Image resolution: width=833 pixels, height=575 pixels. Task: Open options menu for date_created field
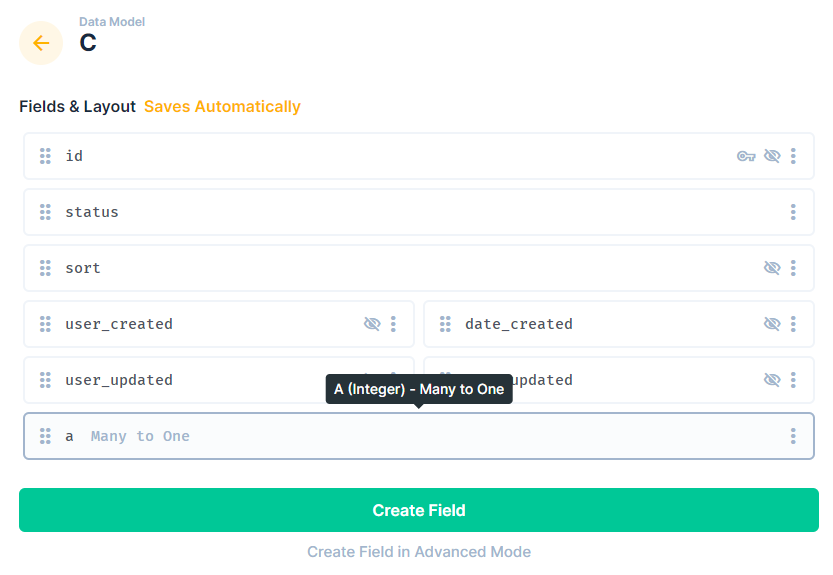click(793, 324)
